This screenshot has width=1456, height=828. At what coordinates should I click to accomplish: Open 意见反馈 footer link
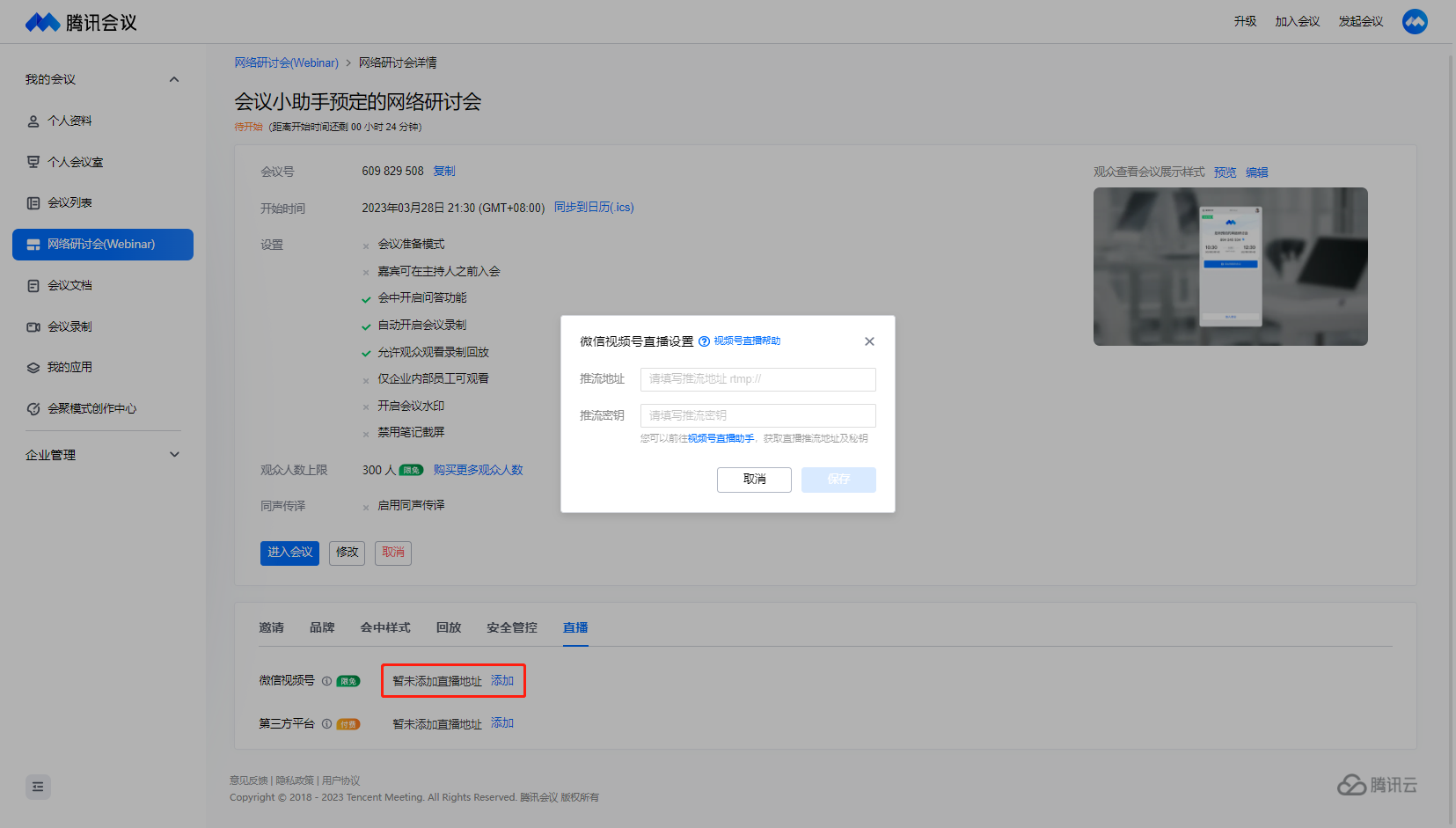(249, 780)
